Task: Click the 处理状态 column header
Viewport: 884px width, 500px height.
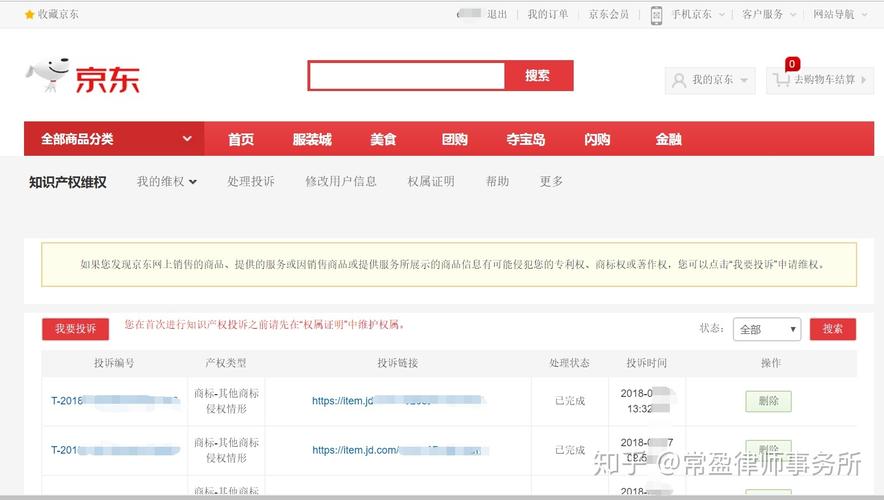Action: [569, 363]
